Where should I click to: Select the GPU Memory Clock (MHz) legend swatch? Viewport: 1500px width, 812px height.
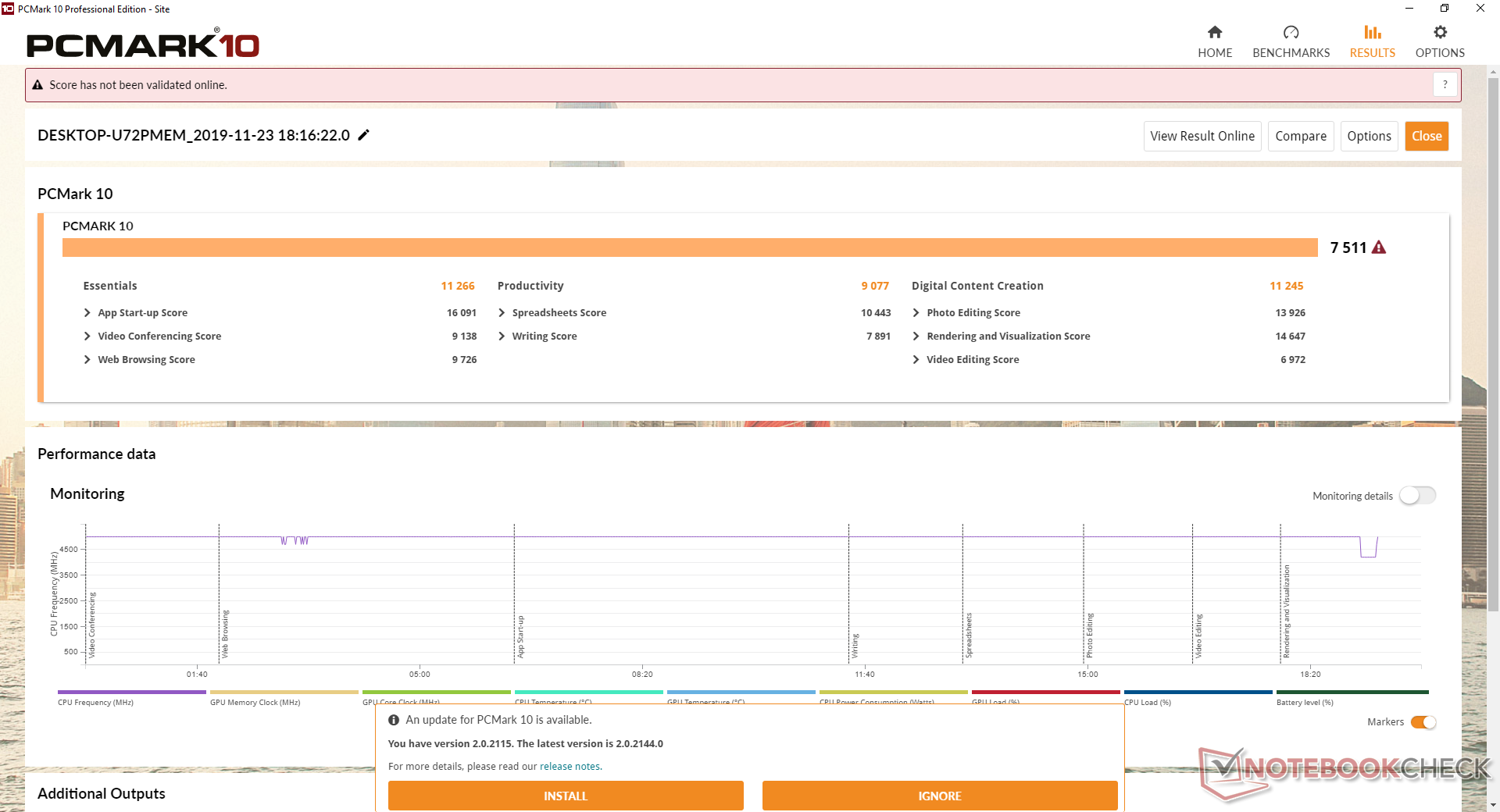pyautogui.click(x=284, y=692)
